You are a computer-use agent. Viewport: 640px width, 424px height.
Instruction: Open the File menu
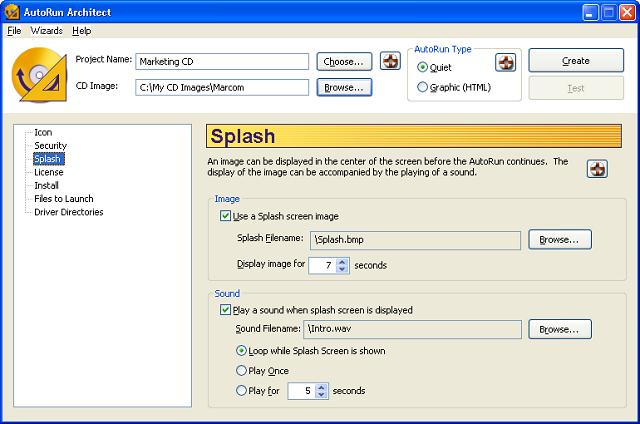coord(14,31)
